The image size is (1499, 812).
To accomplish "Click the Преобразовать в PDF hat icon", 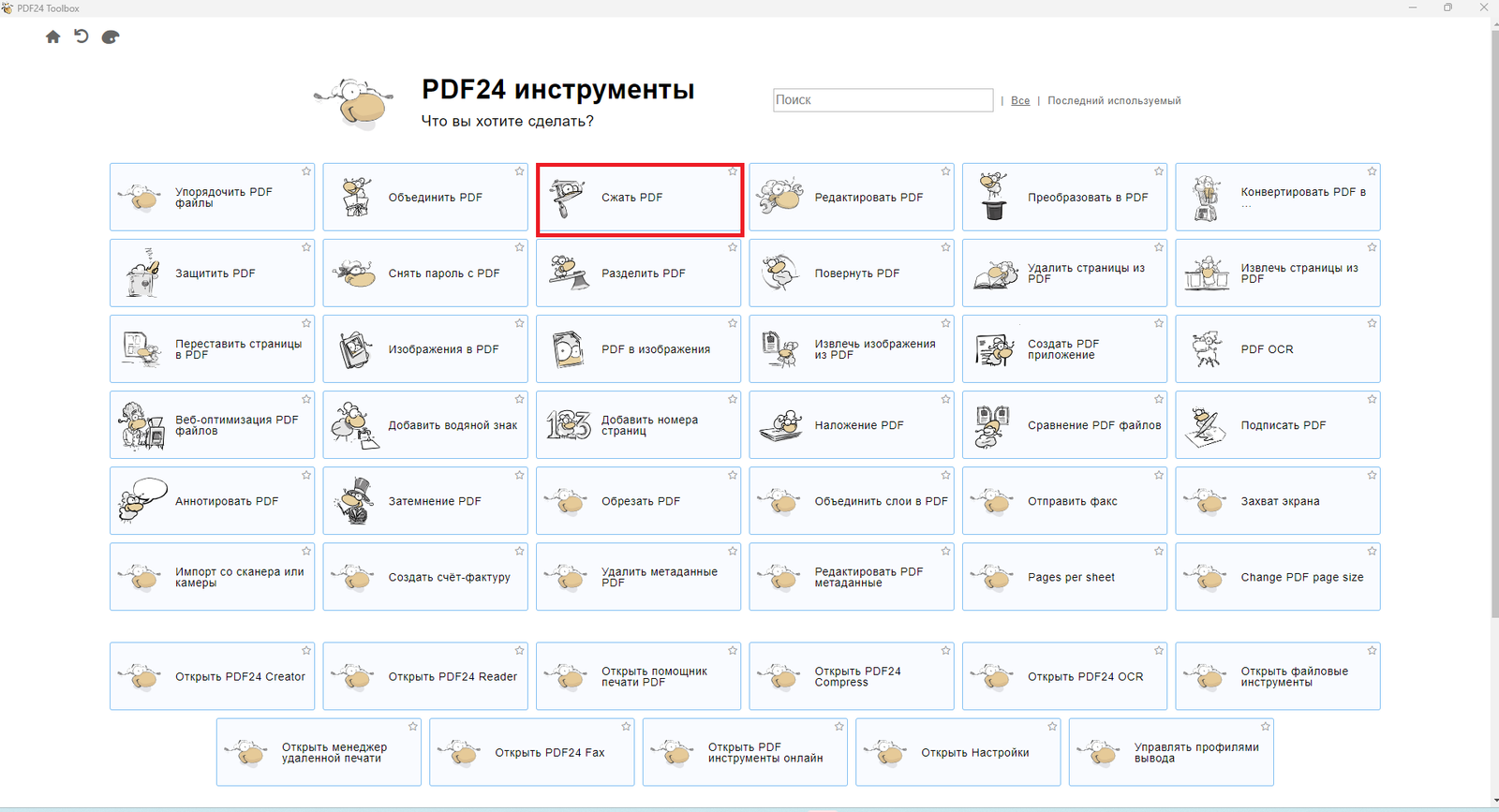I will pyautogui.click(x=994, y=197).
